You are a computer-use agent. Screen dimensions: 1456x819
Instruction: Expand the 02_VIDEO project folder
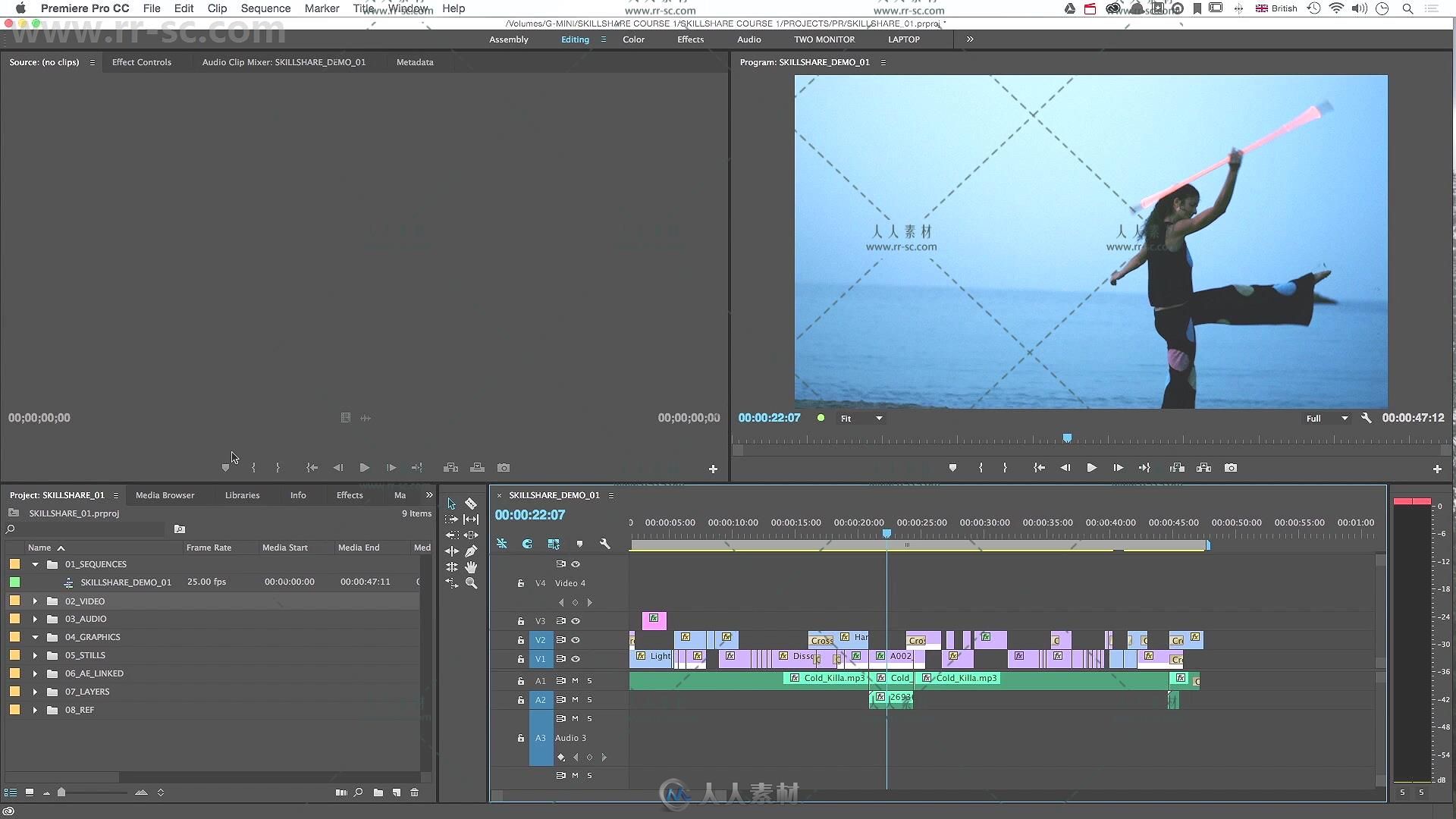35,600
